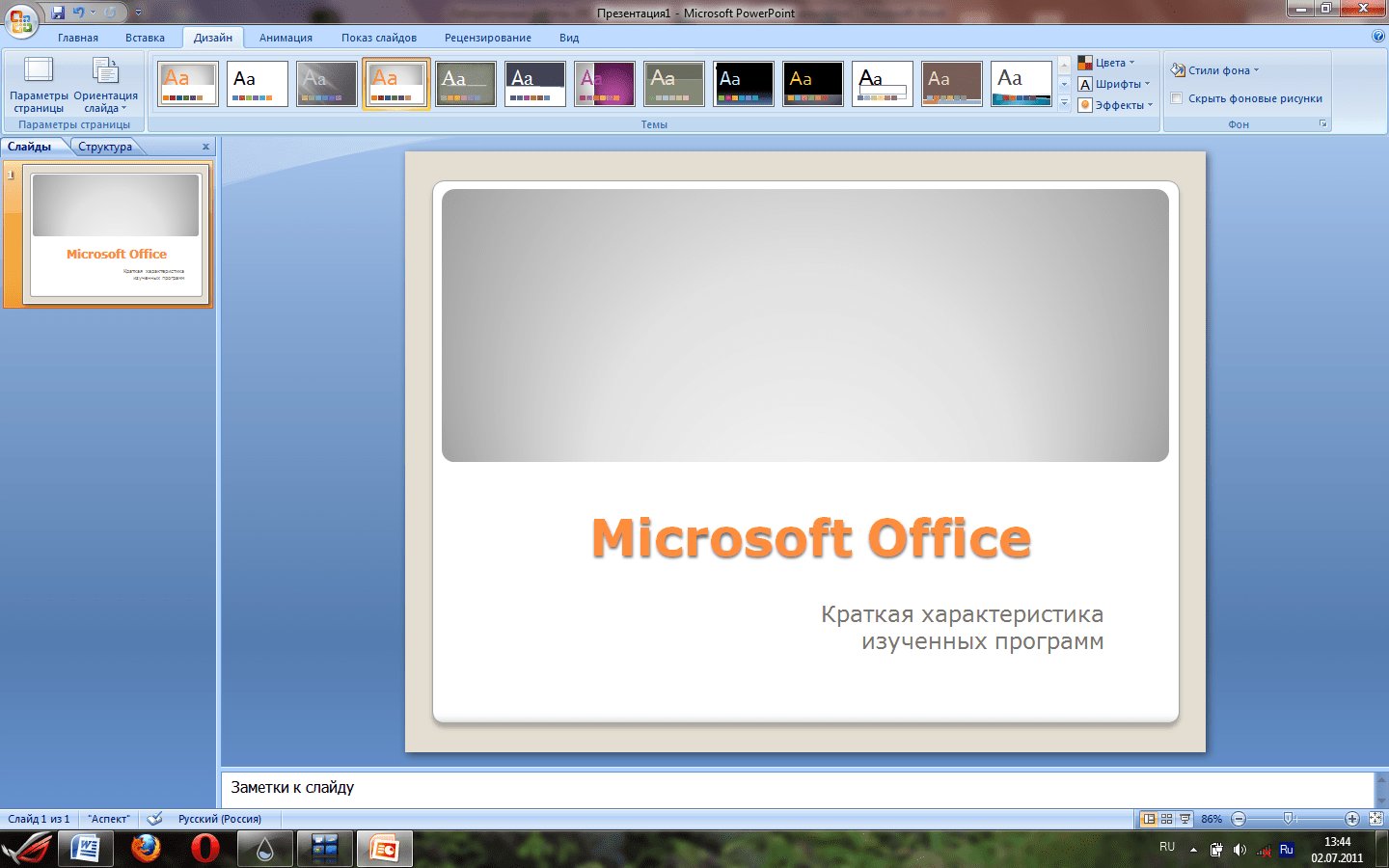
Task: Apply the brown theme thumbnail
Action: click(952, 84)
